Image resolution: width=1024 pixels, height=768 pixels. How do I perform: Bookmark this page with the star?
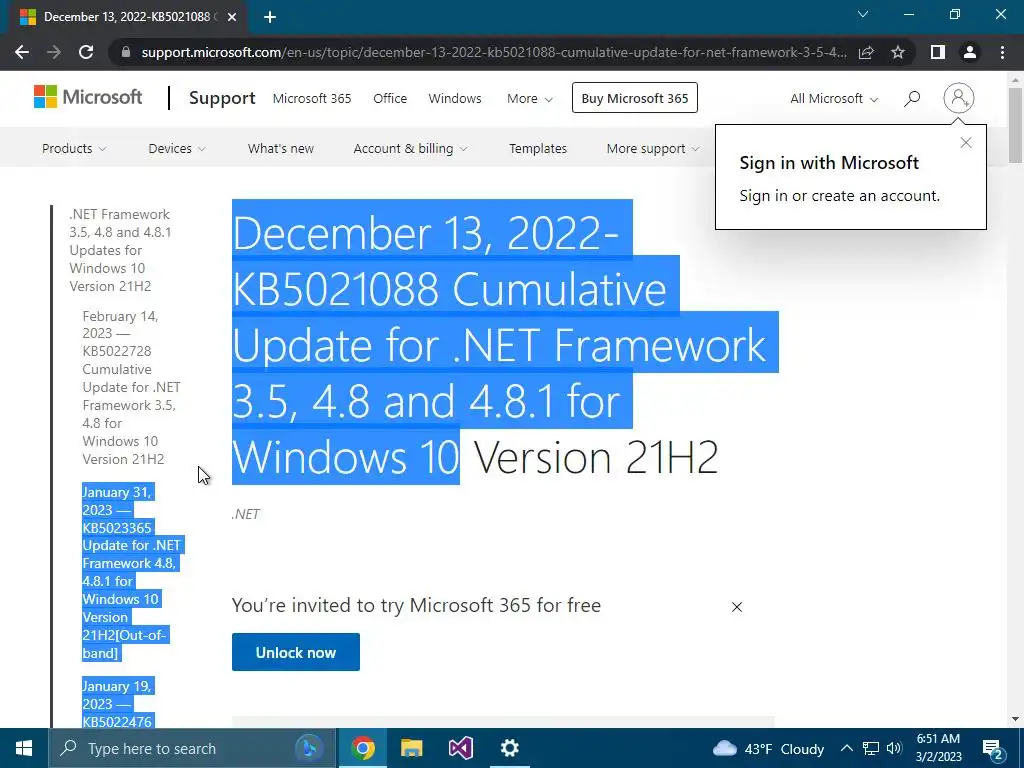click(898, 52)
